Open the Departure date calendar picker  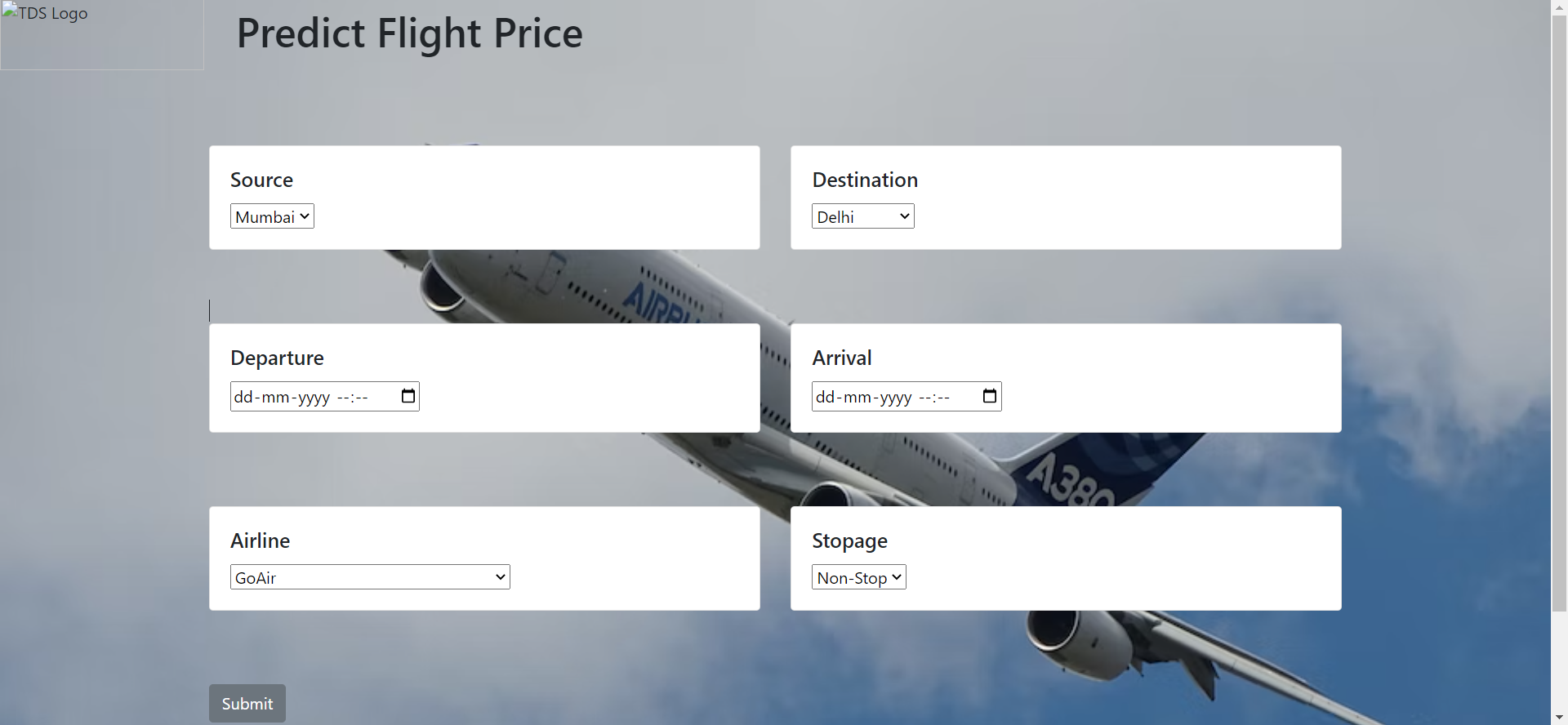pos(408,396)
